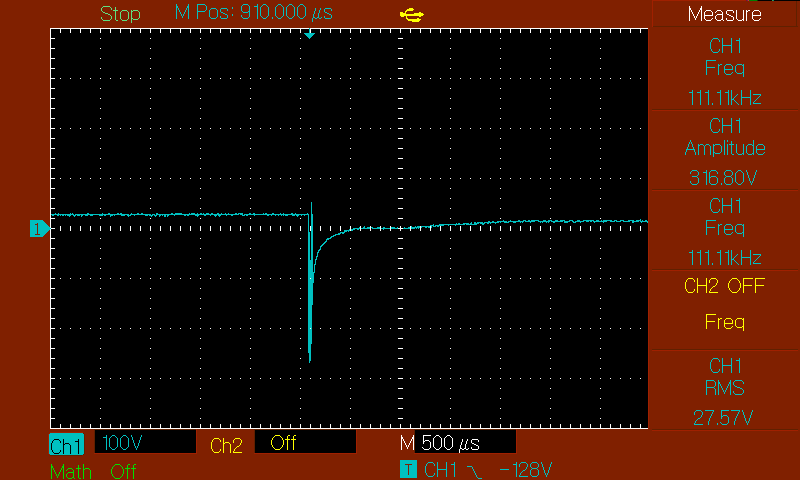The width and height of the screenshot is (800, 480).
Task: Click the trigger position arrow above grid
Action: 309,35
